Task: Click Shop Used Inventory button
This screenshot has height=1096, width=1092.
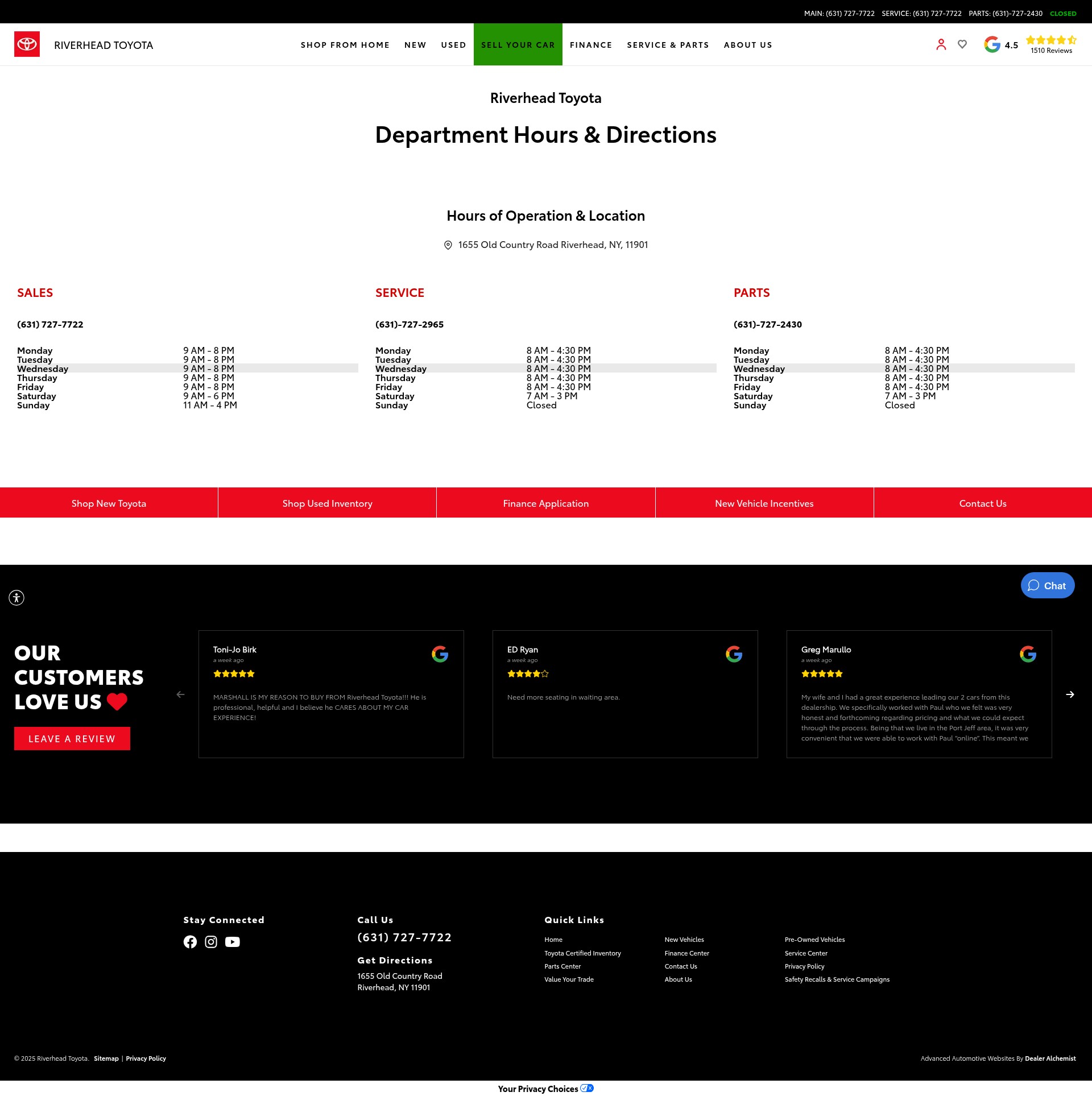Action: [327, 503]
